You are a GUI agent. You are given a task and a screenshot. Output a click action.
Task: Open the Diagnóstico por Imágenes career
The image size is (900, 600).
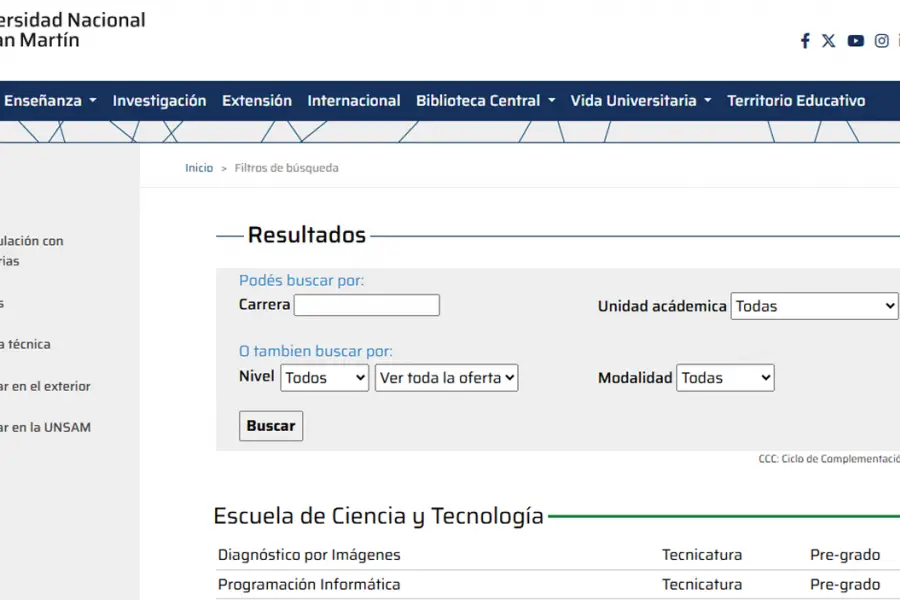point(309,555)
